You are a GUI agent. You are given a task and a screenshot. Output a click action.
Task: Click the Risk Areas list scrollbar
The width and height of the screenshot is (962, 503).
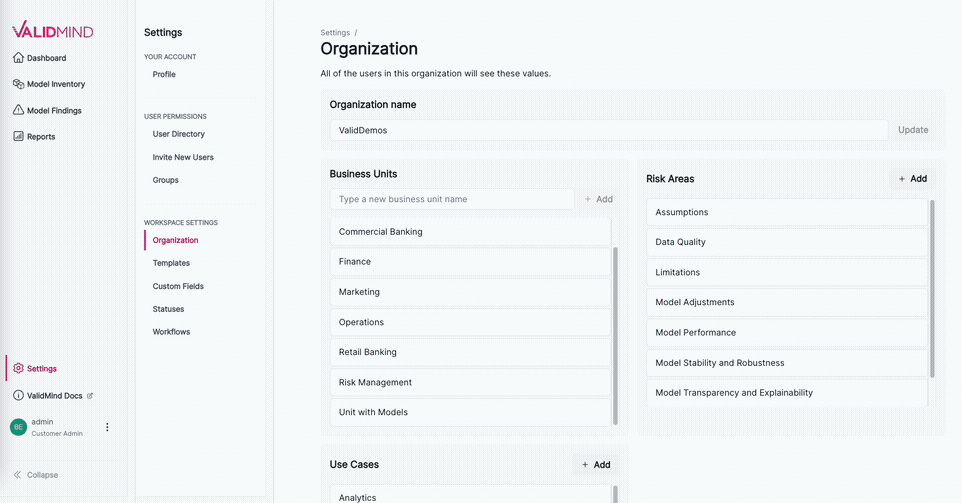point(932,290)
